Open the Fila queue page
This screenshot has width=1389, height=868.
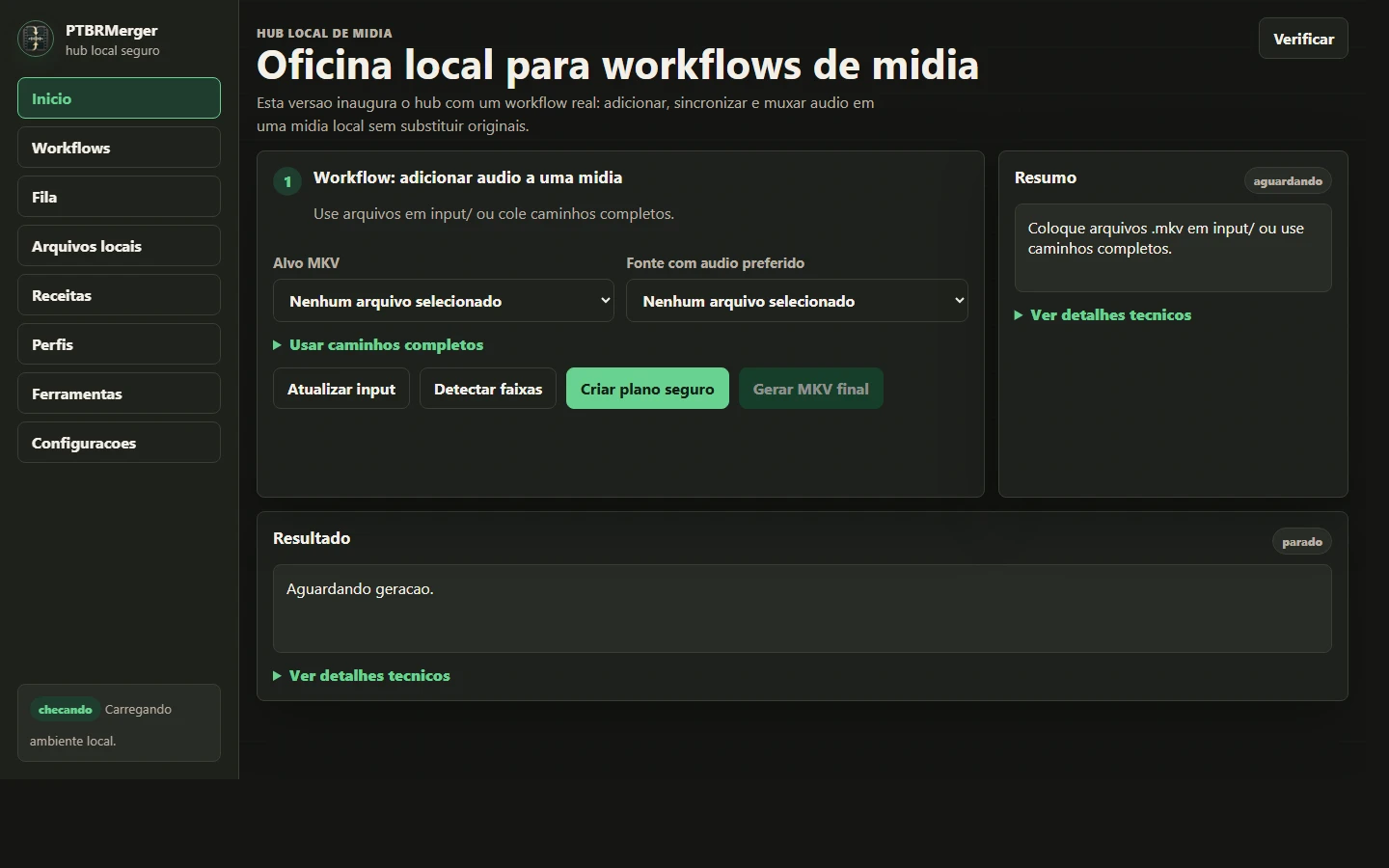(x=119, y=197)
